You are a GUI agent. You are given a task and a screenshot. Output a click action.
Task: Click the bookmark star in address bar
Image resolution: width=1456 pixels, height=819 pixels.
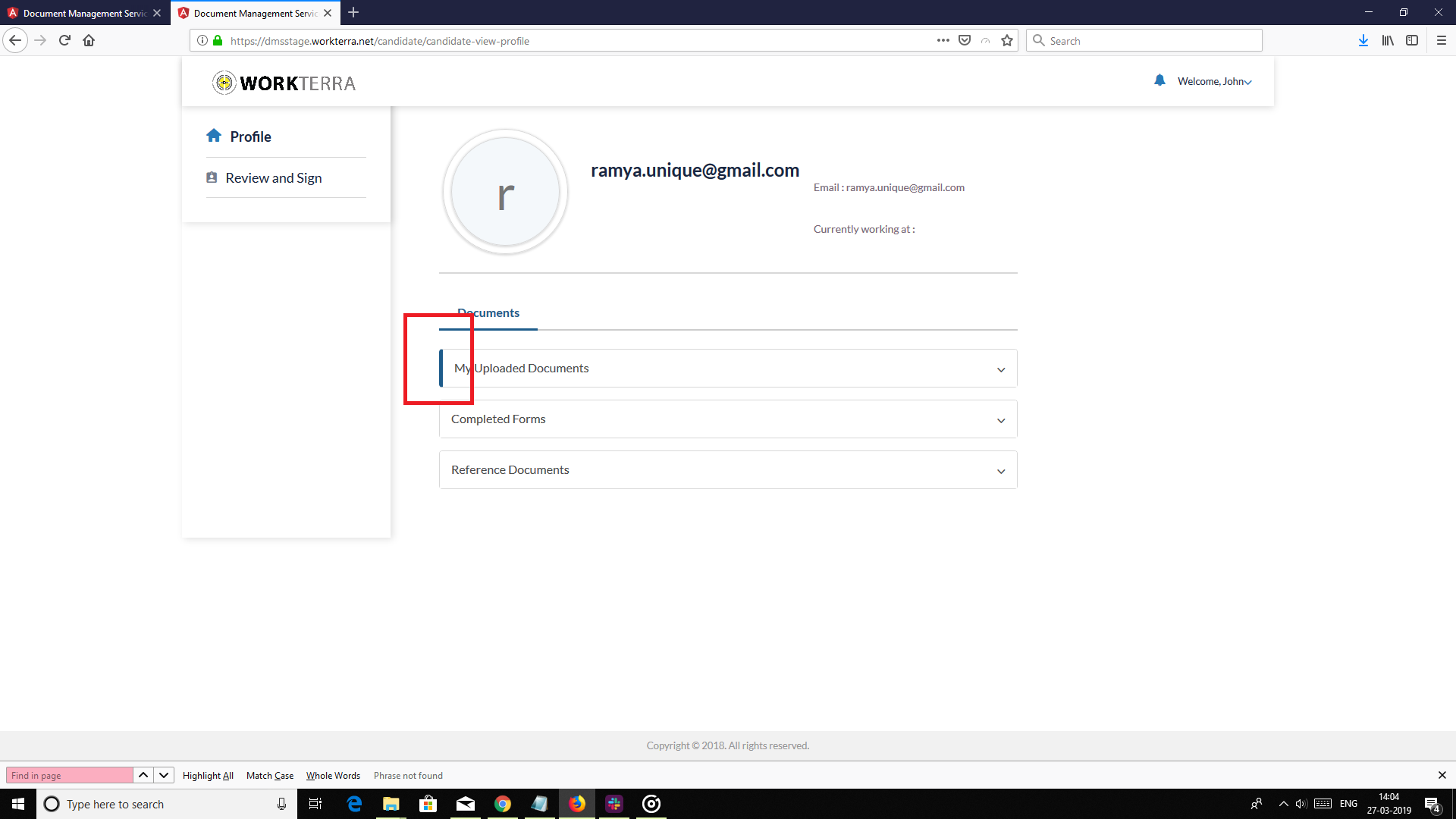coord(1006,40)
